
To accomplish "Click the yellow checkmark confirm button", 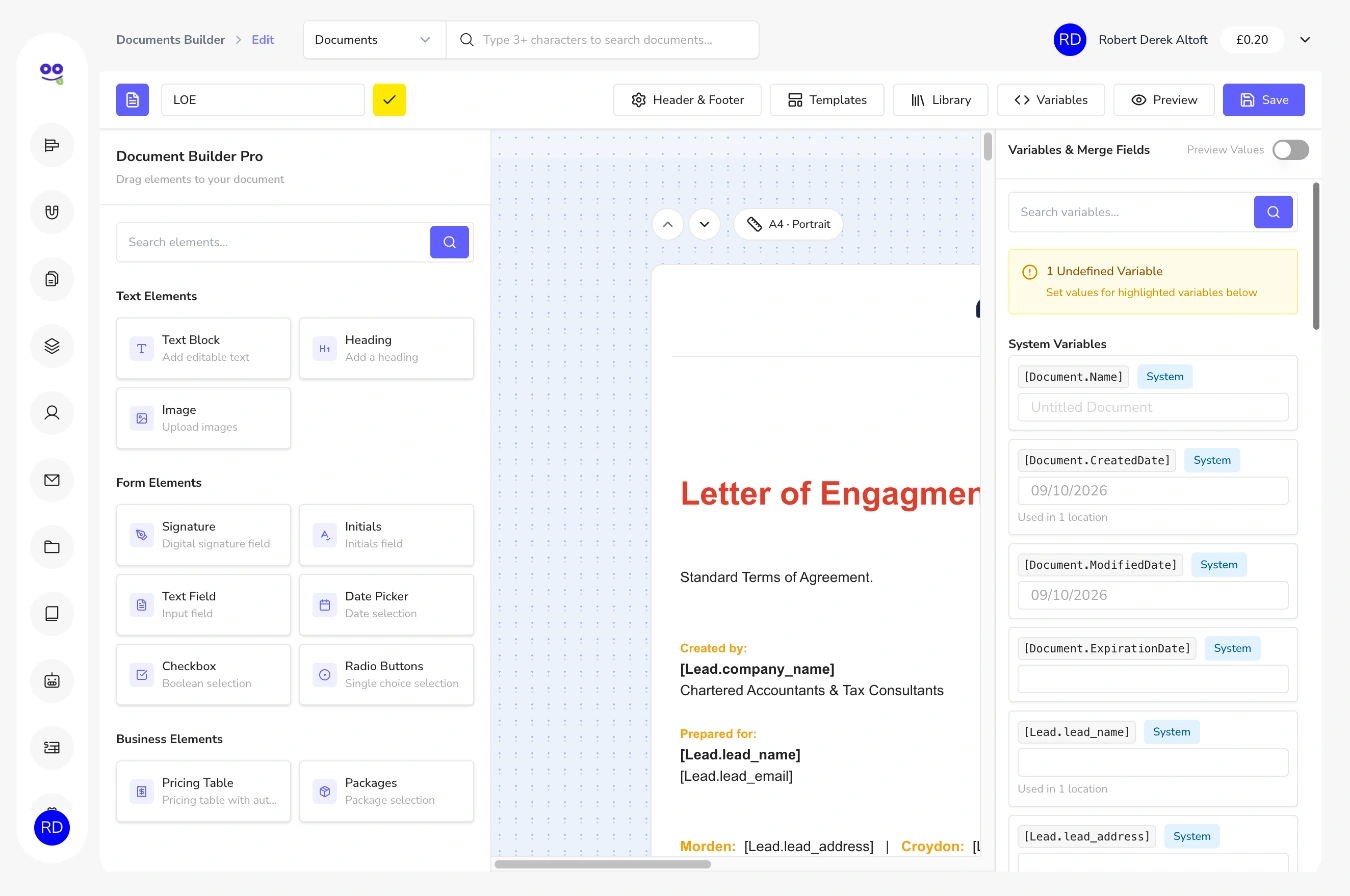I will [389, 100].
